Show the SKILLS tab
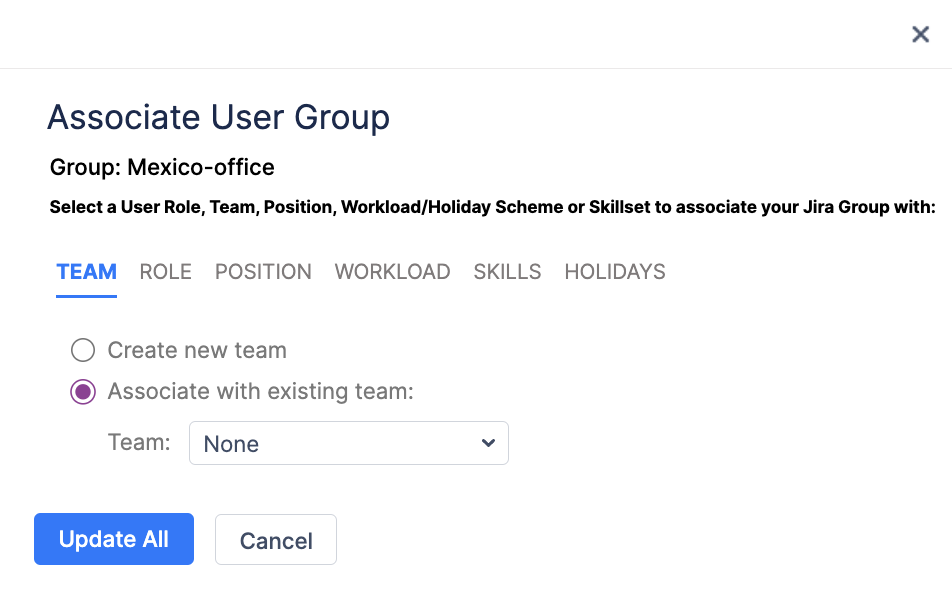 click(x=507, y=272)
